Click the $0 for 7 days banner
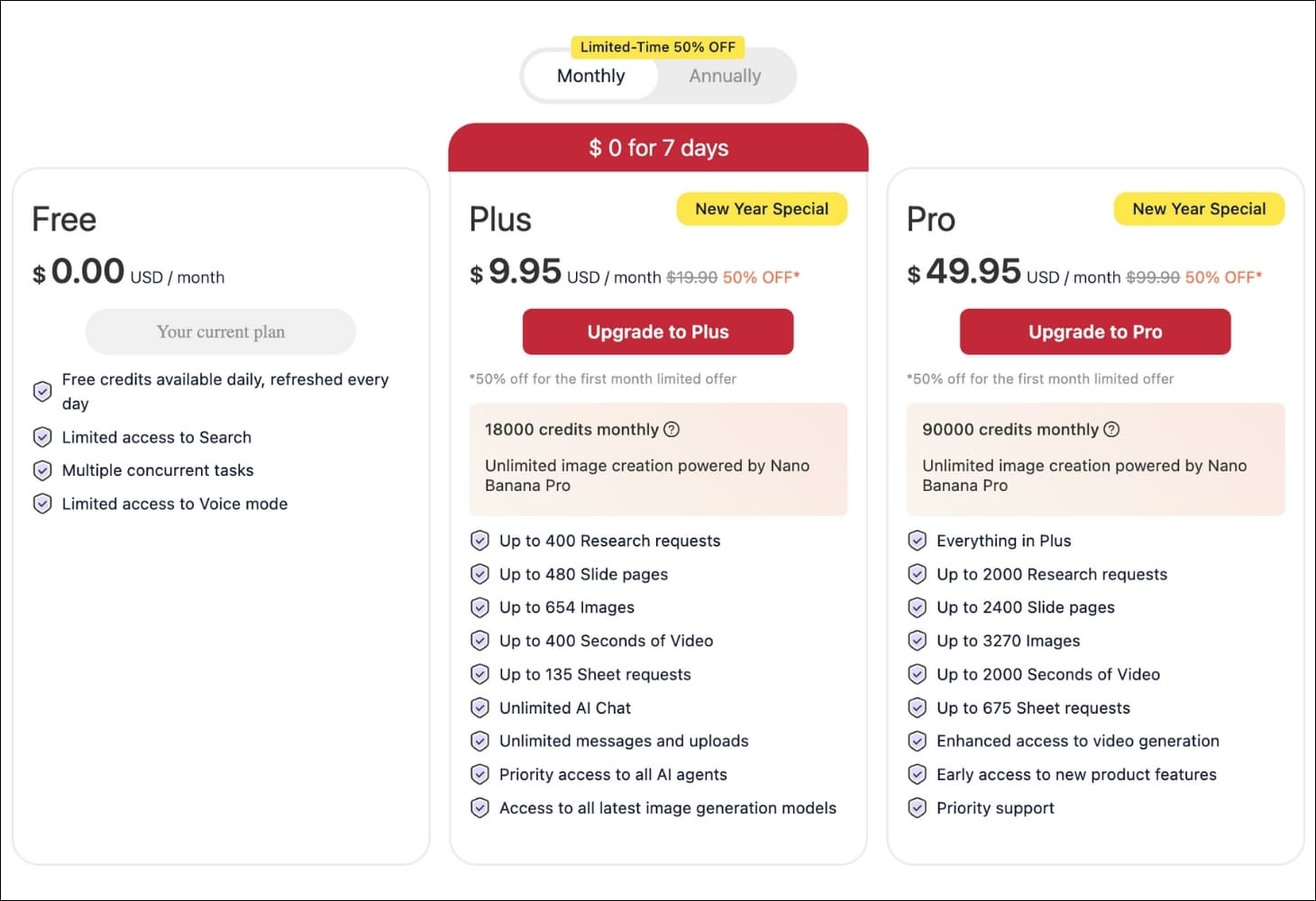The width and height of the screenshot is (1316, 901). pyautogui.click(x=658, y=148)
